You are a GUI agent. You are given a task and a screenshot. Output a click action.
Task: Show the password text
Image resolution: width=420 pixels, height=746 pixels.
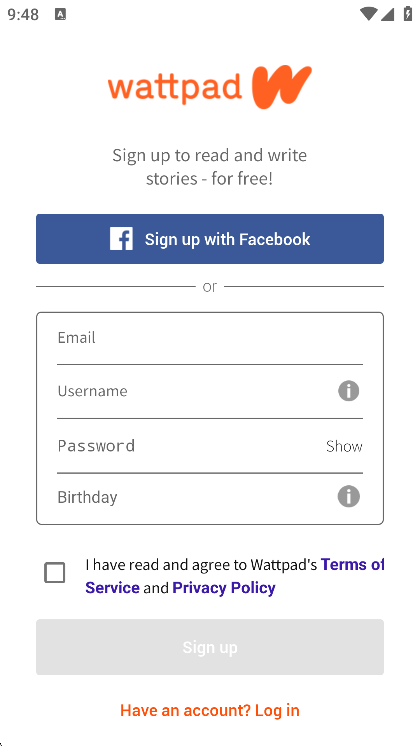[x=344, y=446]
